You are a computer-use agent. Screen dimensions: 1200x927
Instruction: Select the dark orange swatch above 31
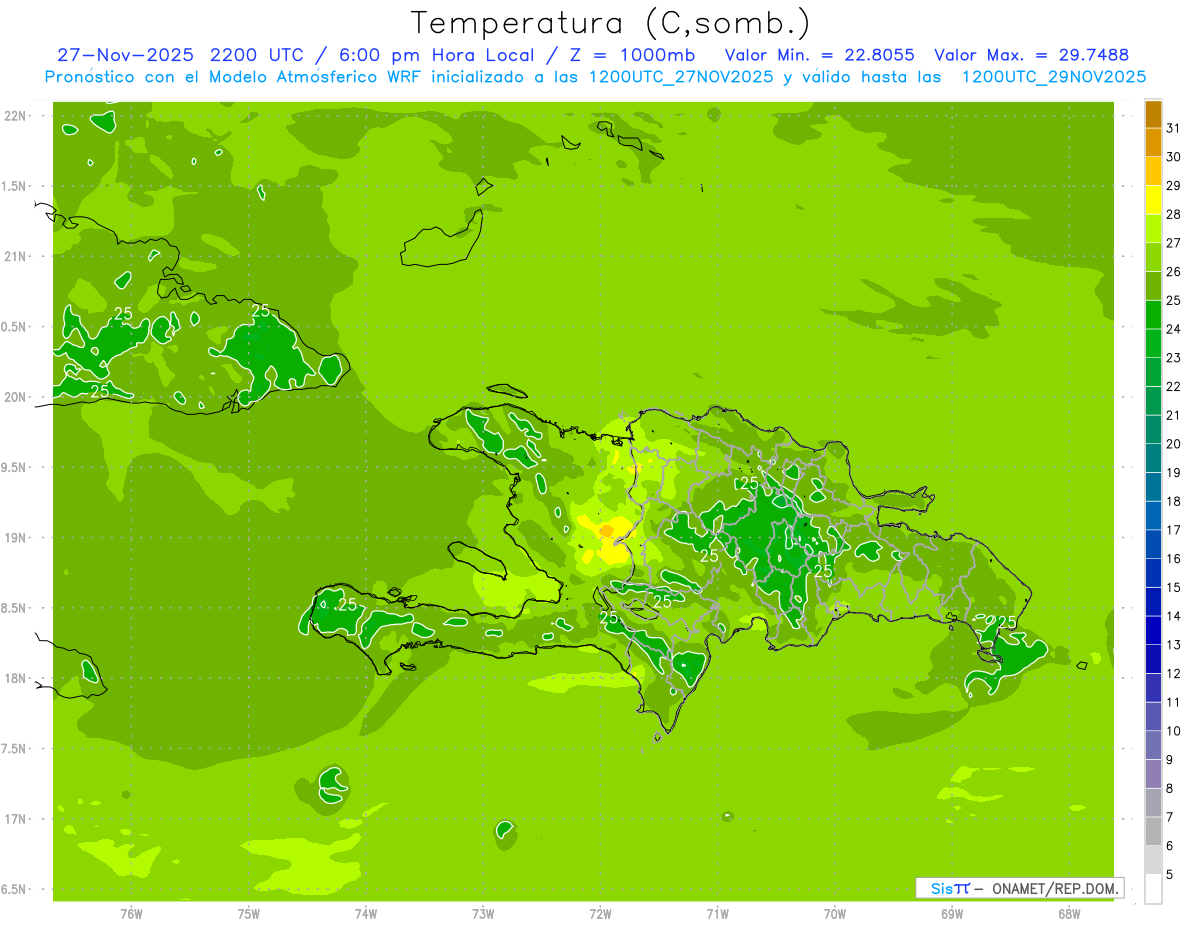tap(1153, 114)
